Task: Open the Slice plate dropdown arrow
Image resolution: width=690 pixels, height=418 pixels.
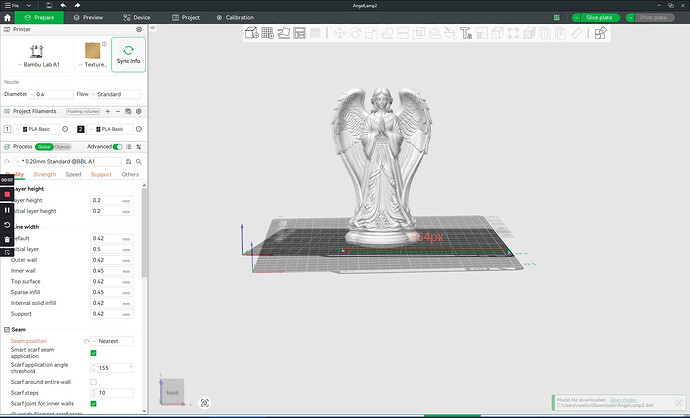Action: coord(576,18)
